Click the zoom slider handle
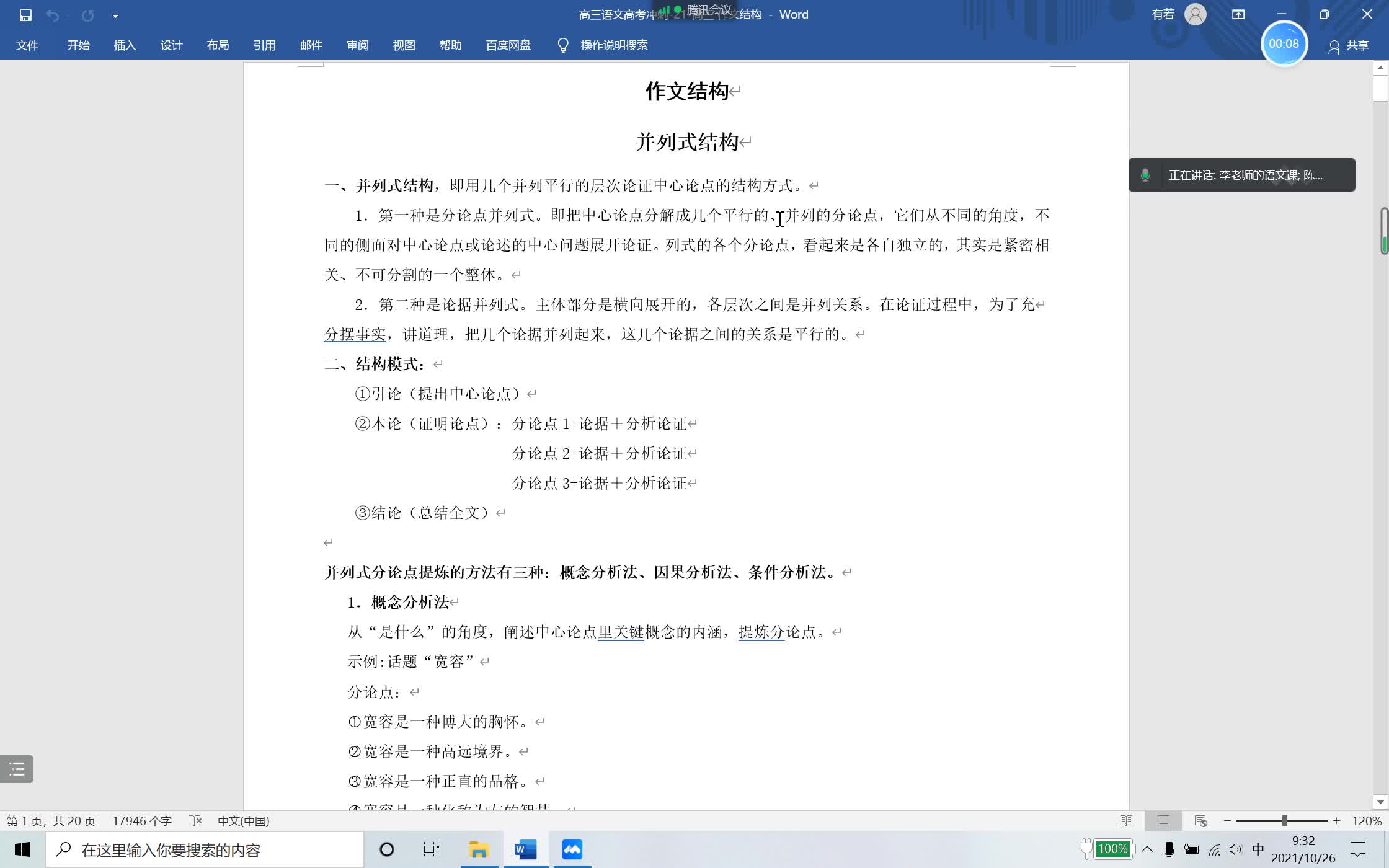The height and width of the screenshot is (868, 1389). (1284, 821)
